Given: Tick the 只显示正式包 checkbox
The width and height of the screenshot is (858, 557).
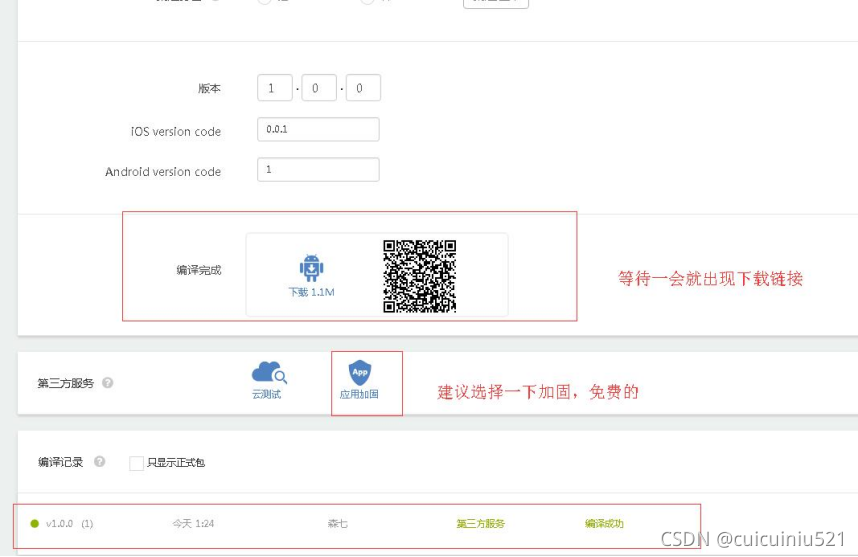Looking at the screenshot, I should 136,463.
